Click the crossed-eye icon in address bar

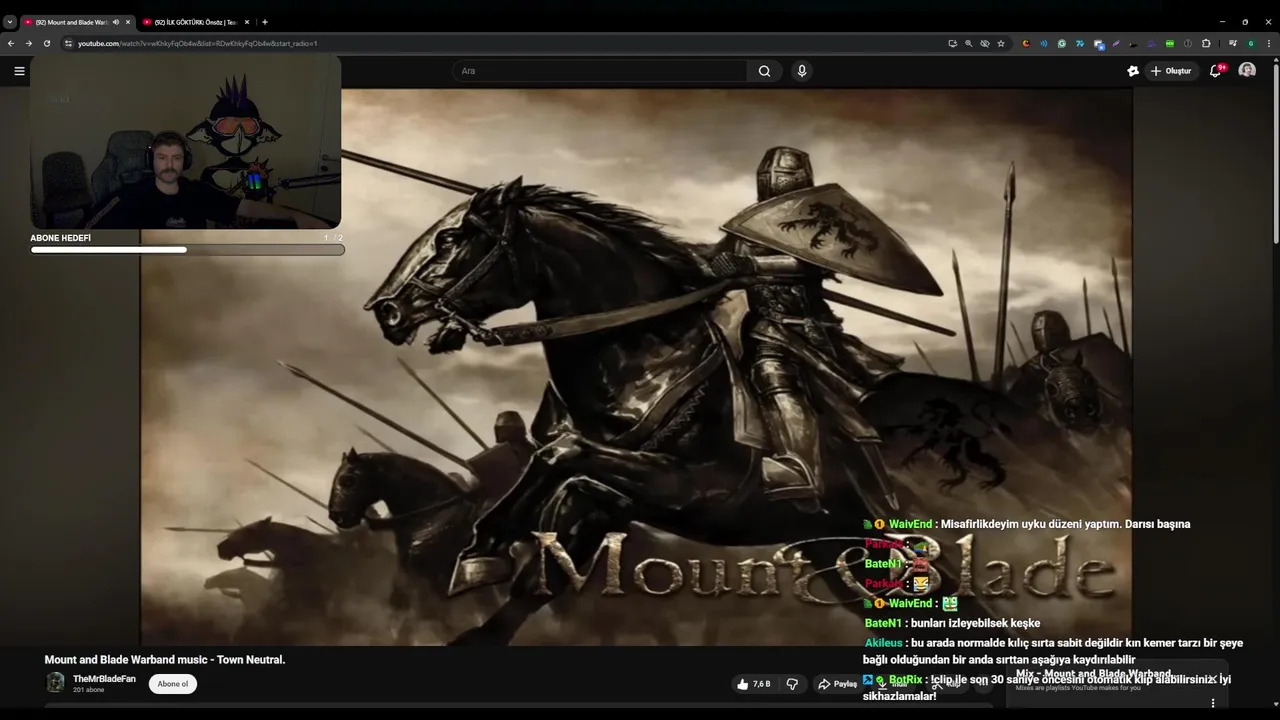pyautogui.click(x=985, y=43)
